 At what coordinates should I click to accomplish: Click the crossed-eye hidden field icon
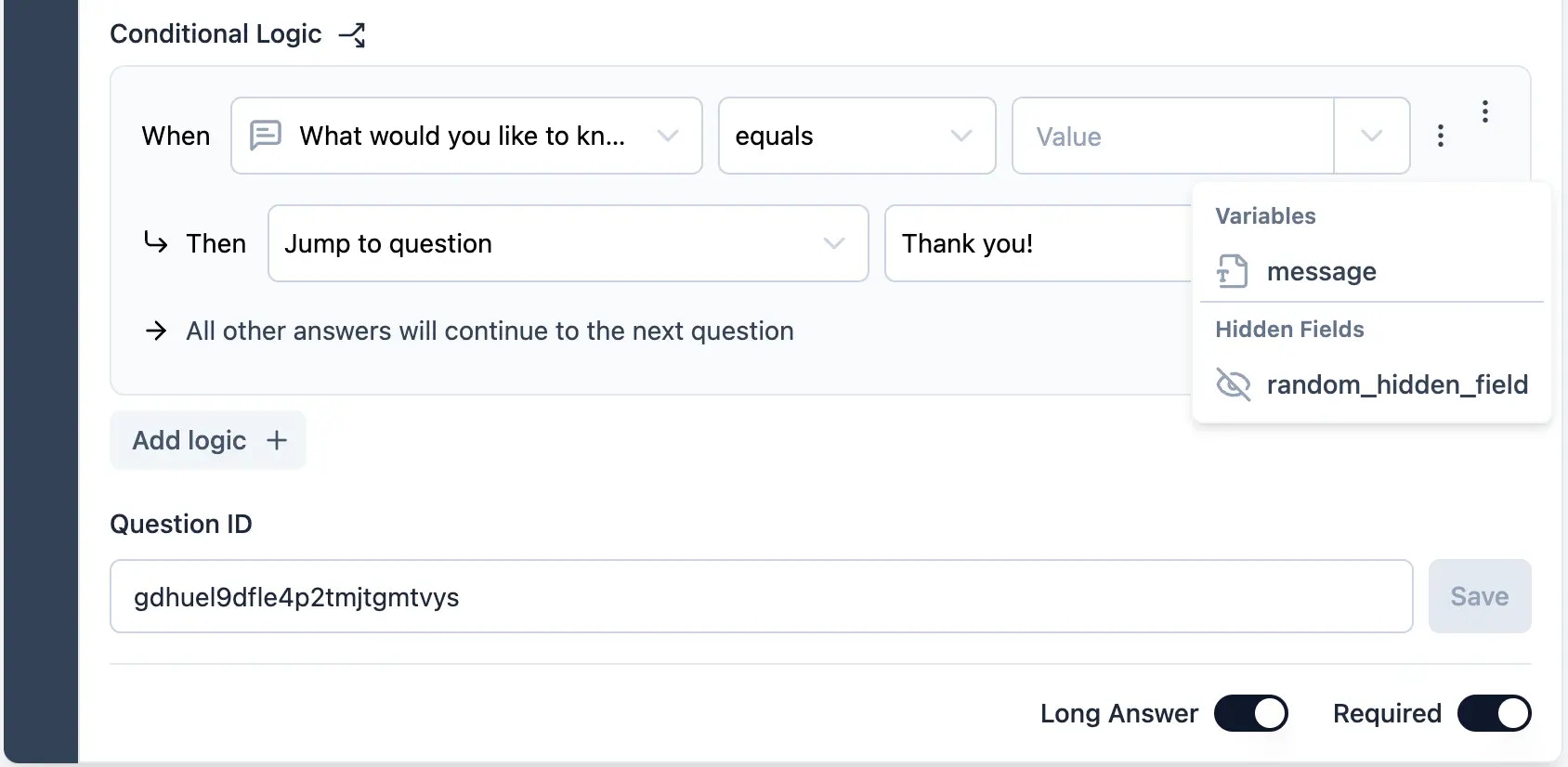(x=1234, y=384)
